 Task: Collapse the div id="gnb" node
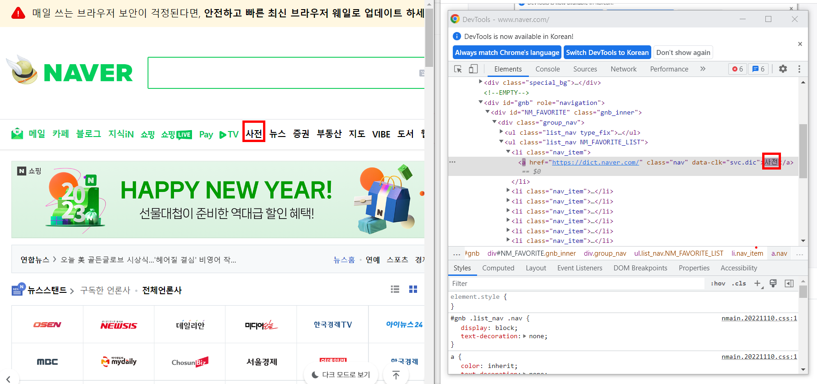(480, 103)
